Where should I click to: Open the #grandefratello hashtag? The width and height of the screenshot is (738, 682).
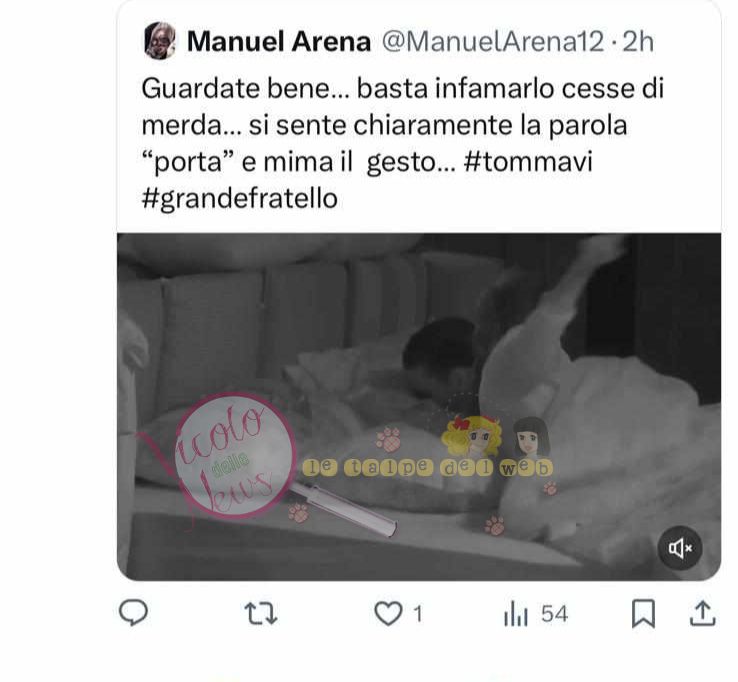[239, 198]
